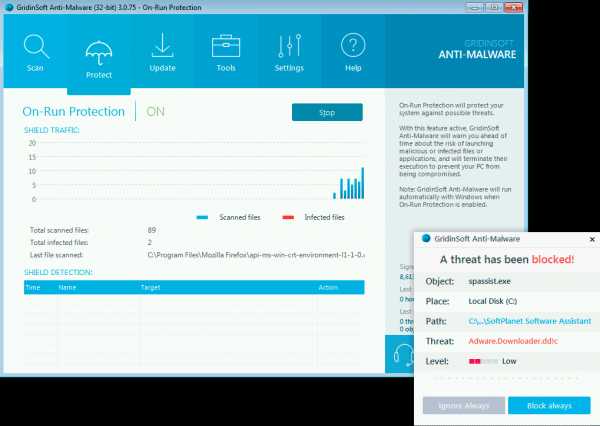Click the spassist.exe object name
Image resolution: width=600 pixels, height=426 pixels.
pyautogui.click(x=489, y=281)
